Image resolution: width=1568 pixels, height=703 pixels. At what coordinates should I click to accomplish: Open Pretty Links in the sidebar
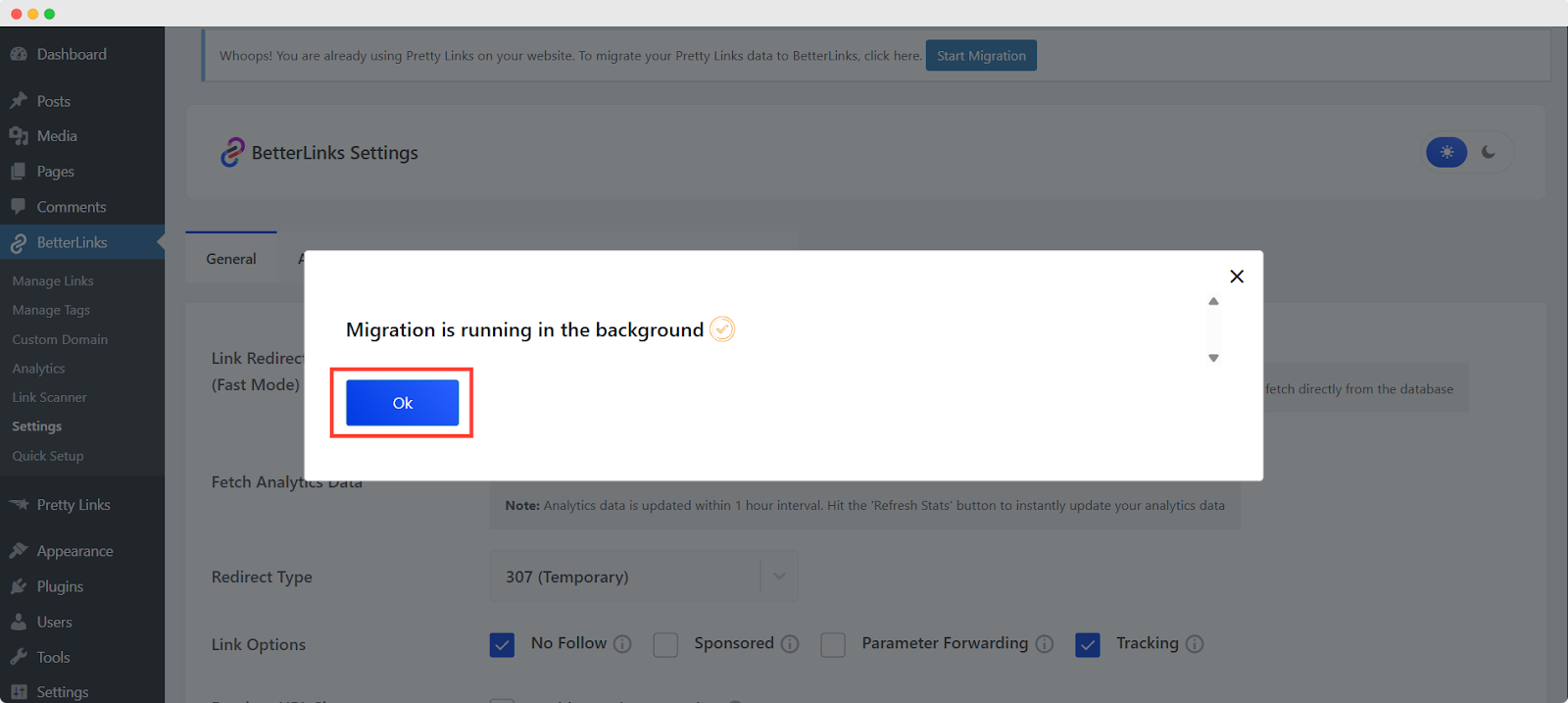tap(73, 505)
